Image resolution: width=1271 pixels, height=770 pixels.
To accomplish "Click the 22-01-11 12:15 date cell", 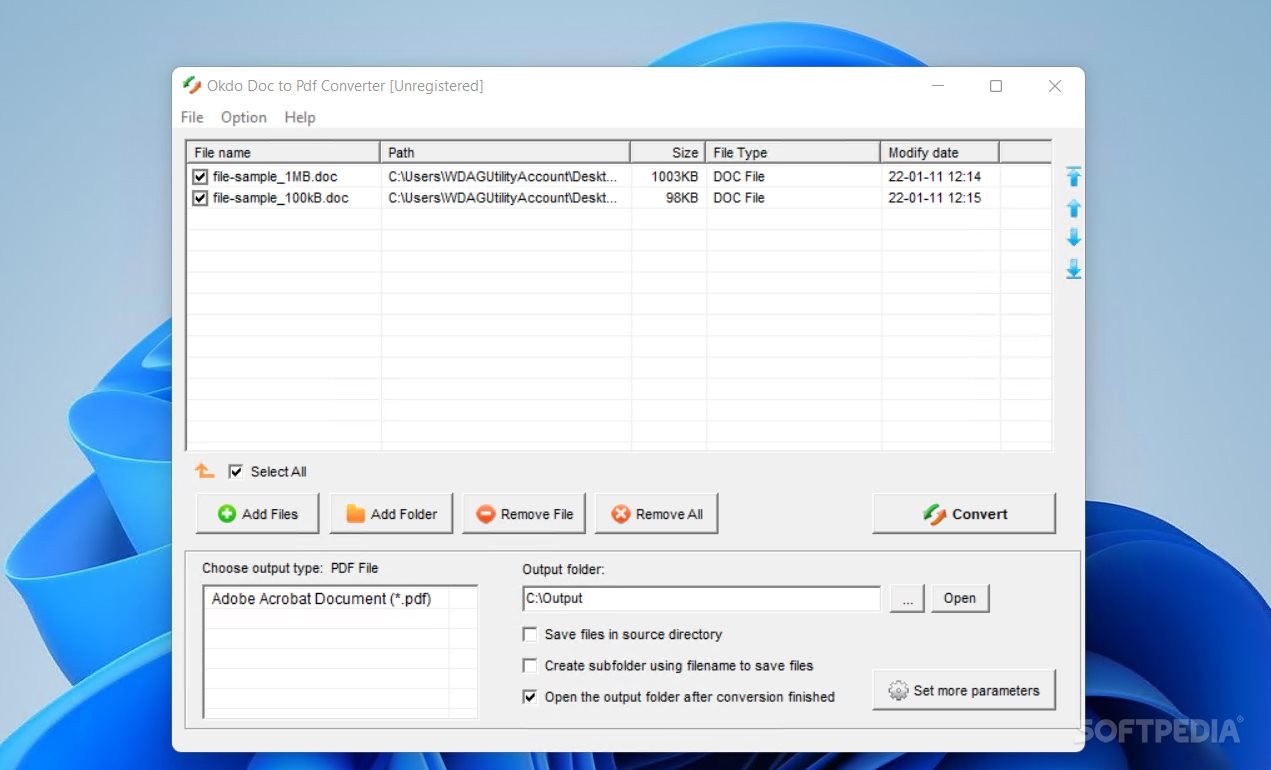I will coord(934,198).
